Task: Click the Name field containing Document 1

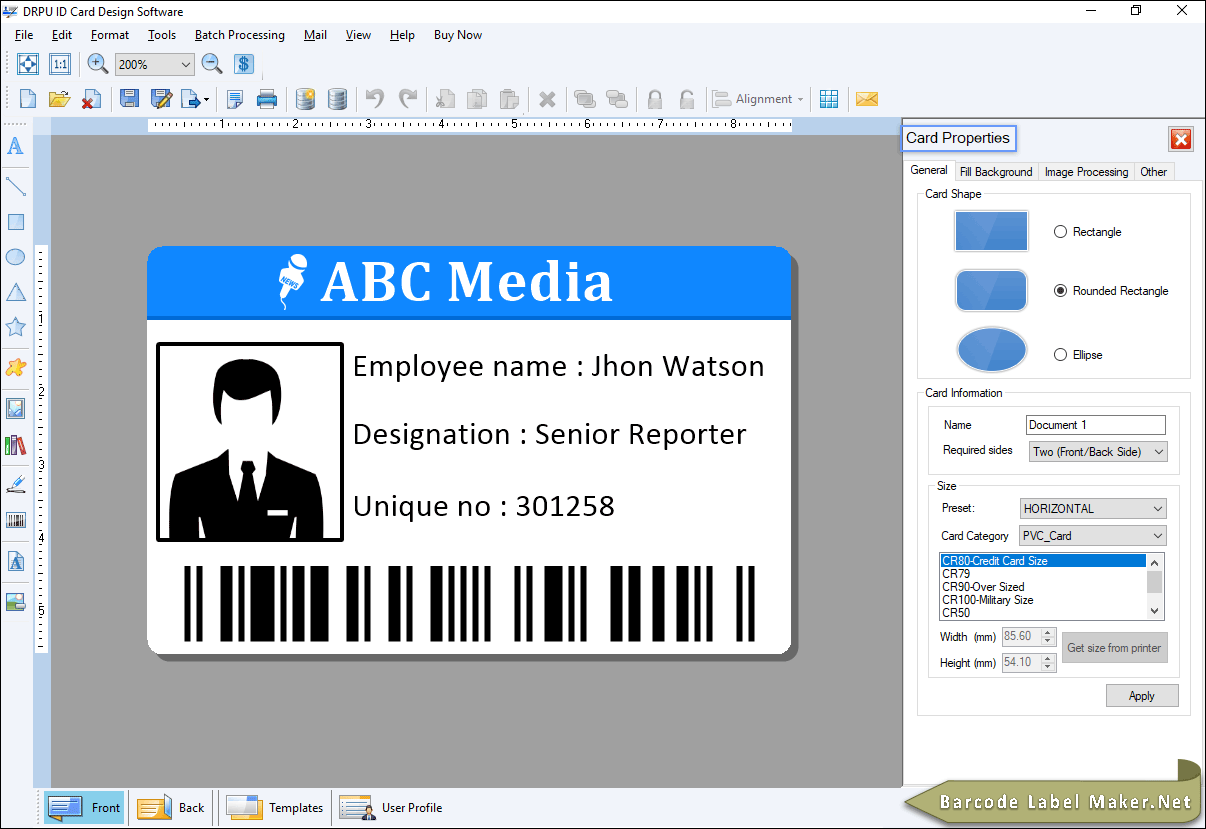Action: (1096, 425)
